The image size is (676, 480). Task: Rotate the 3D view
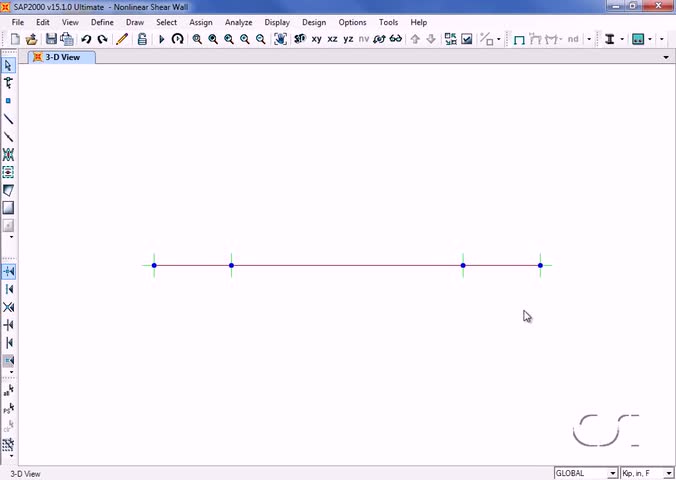click(379, 39)
